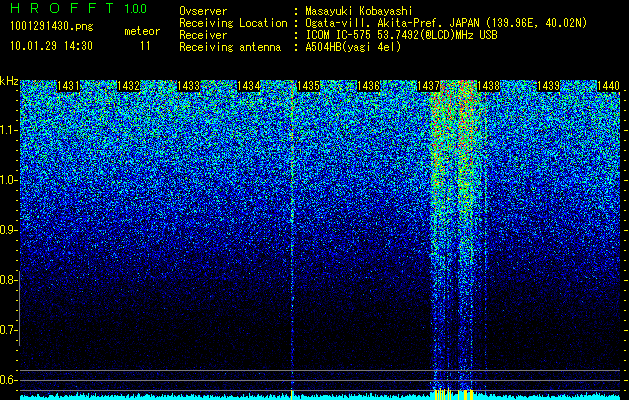Image resolution: width=629 pixels, height=400 pixels.
Task: Click the observer name Masayuki Kobayashi
Action: [359, 11]
